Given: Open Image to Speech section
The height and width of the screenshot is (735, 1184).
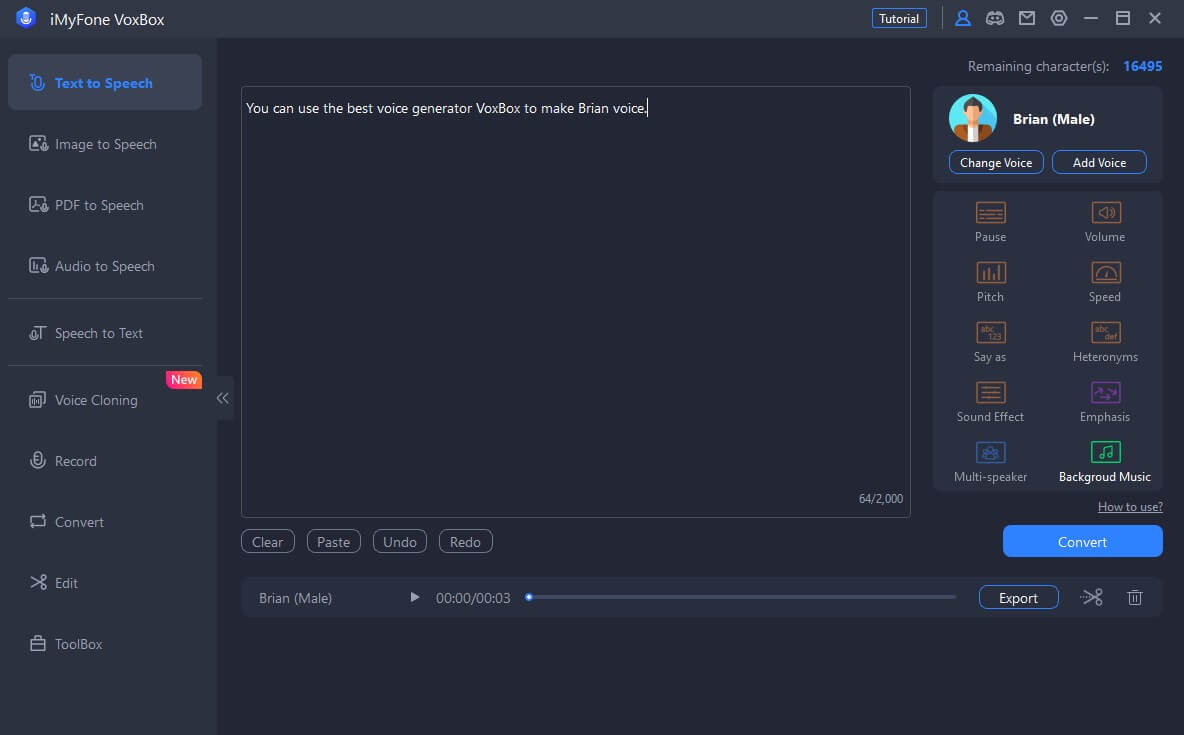Looking at the screenshot, I should click(105, 144).
